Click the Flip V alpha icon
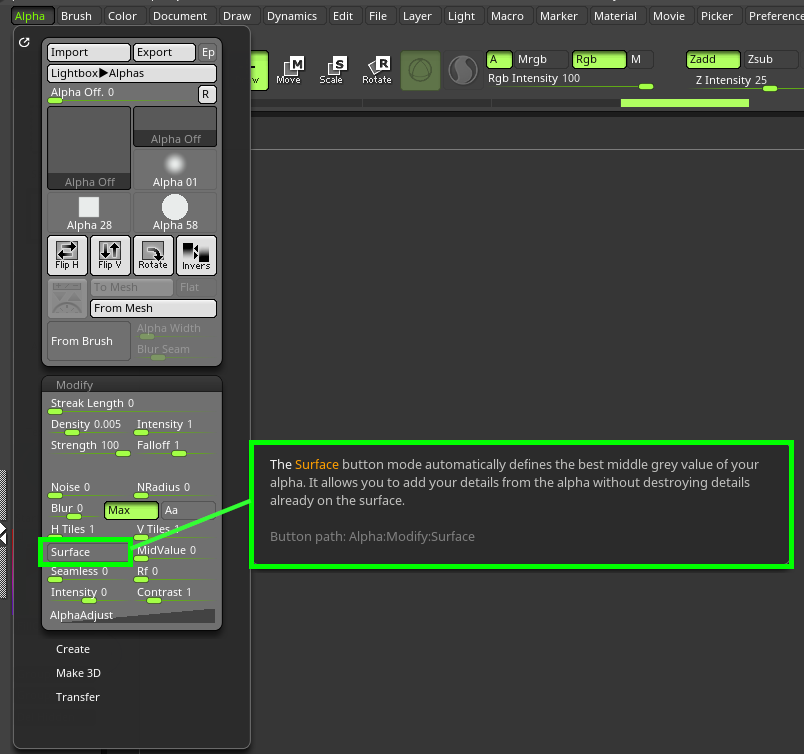Image resolution: width=804 pixels, height=754 pixels. click(110, 255)
